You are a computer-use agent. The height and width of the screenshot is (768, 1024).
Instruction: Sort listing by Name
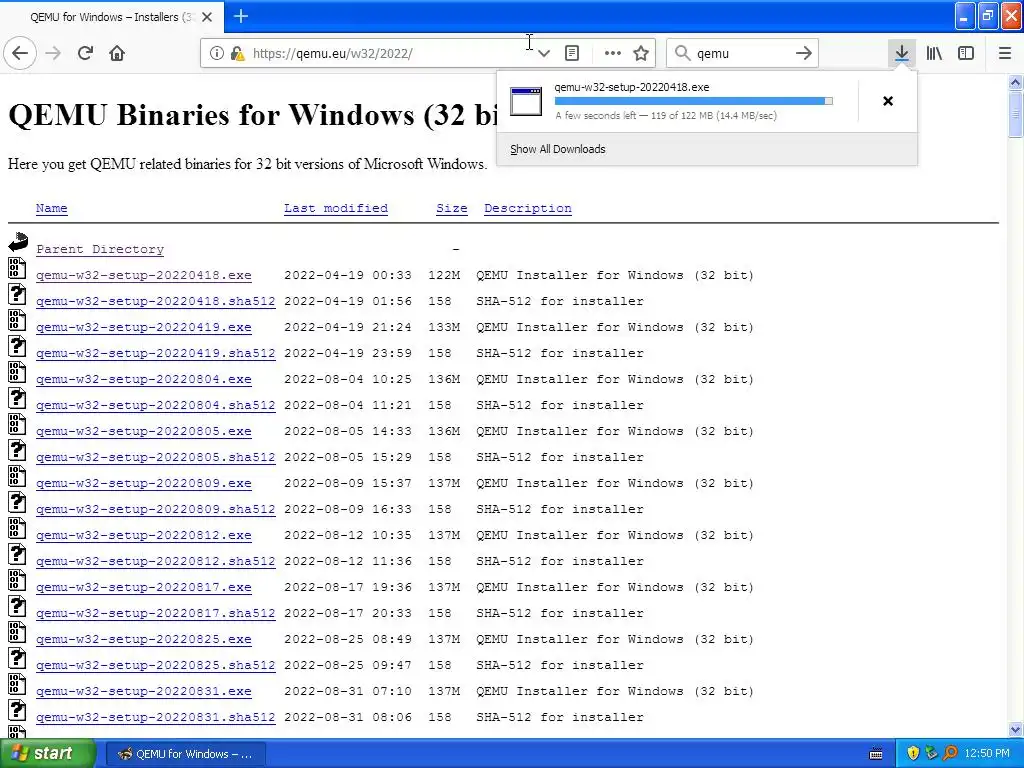pos(52,208)
